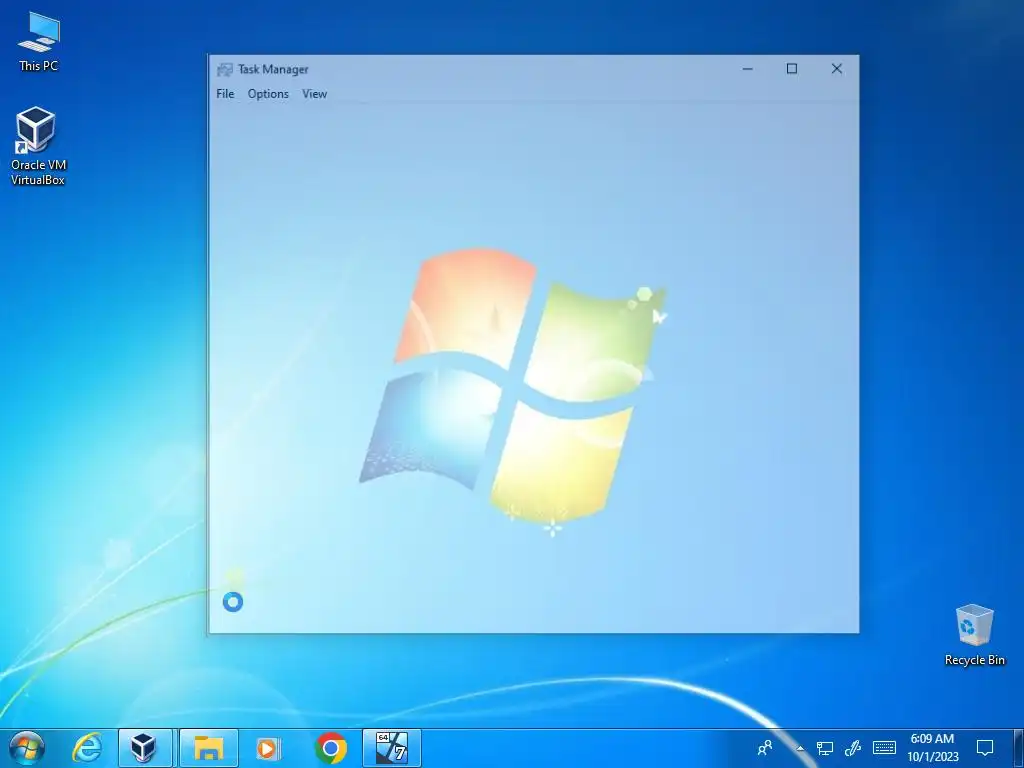Viewport: 1024px width, 768px height.
Task: Open the File menu in Task Manager
Action: (225, 94)
